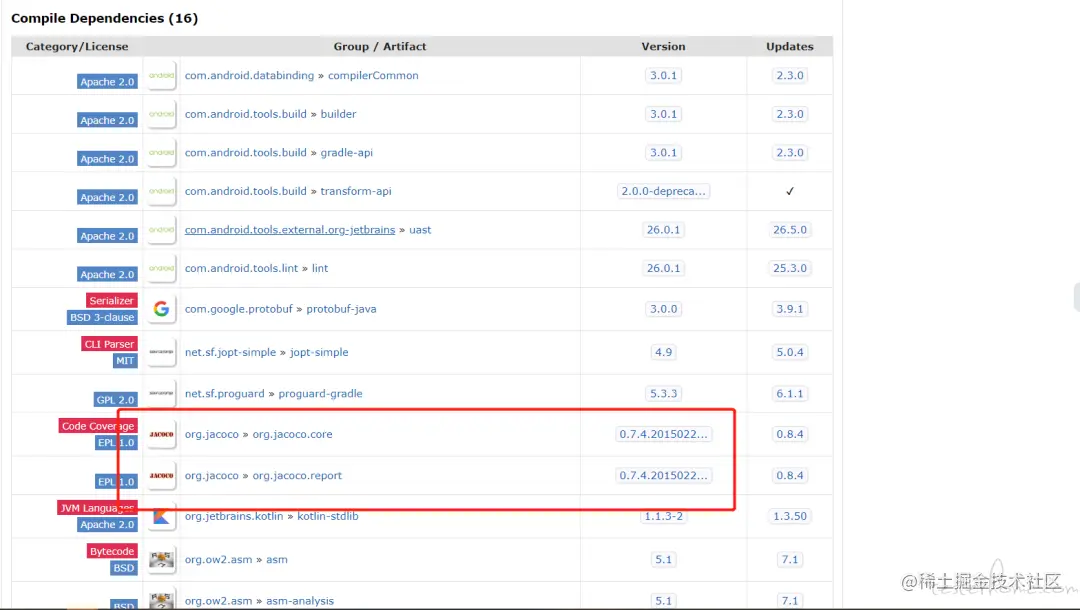Screen dimensions: 1080x610
Task: Open the transform-api artifact link
Action: click(x=355, y=191)
